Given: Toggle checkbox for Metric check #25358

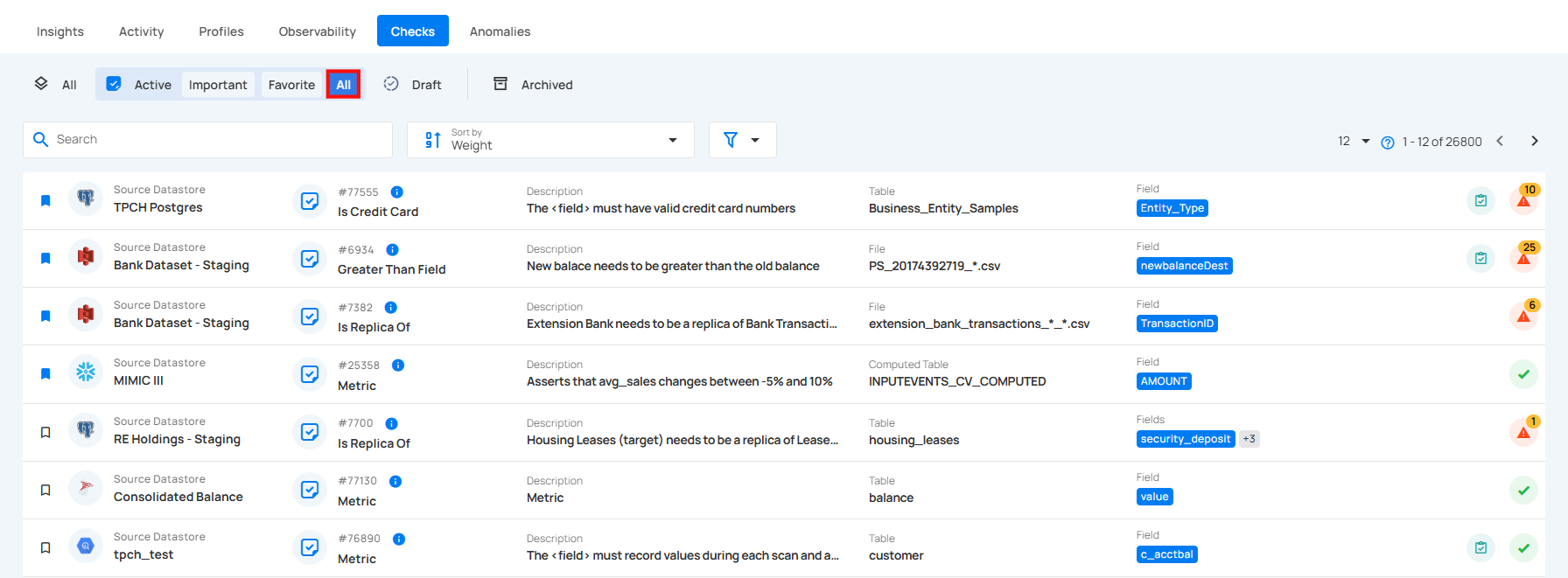Looking at the screenshot, I should 310,374.
